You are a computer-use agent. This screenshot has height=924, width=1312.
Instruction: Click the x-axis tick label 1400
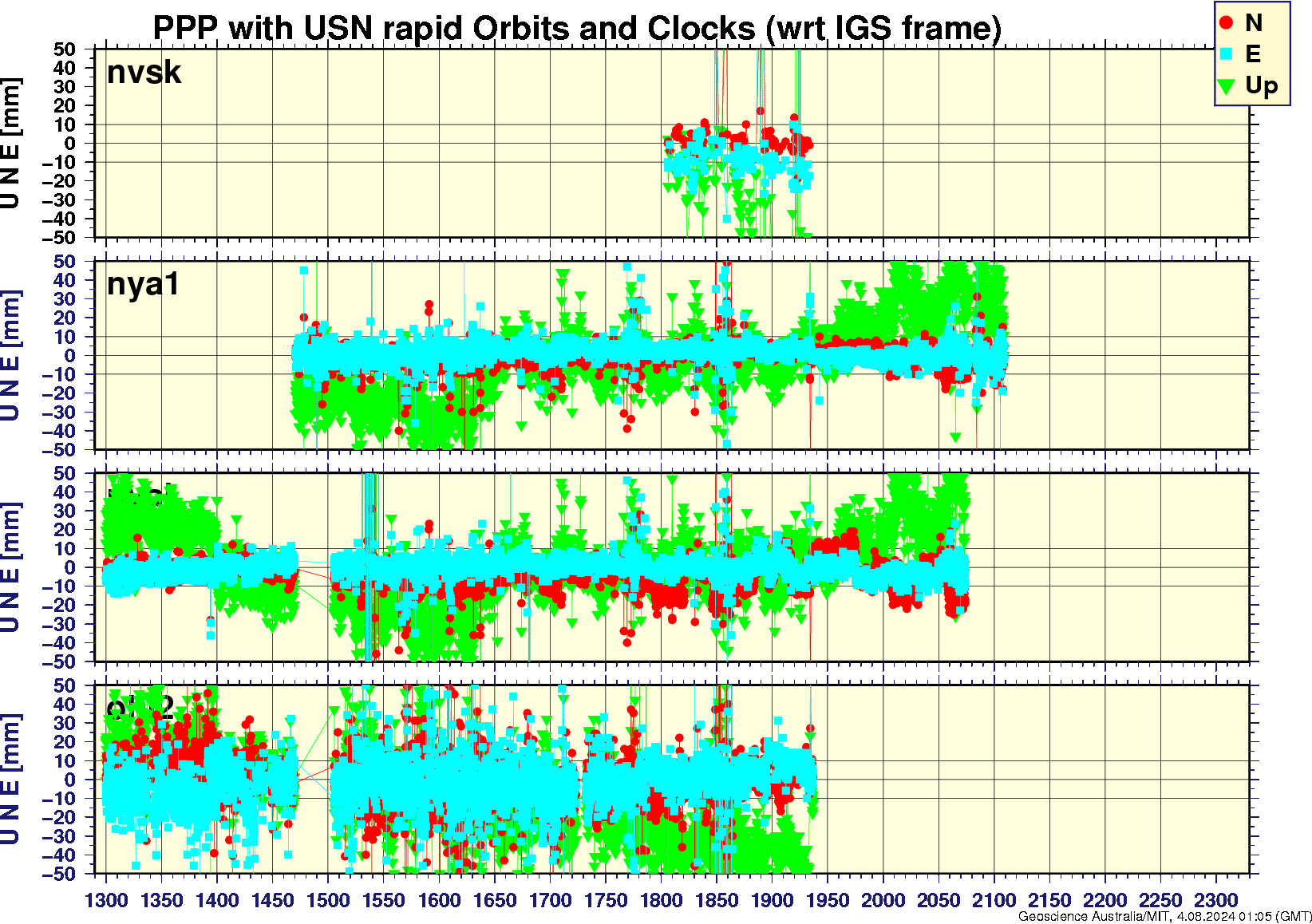pos(217,900)
